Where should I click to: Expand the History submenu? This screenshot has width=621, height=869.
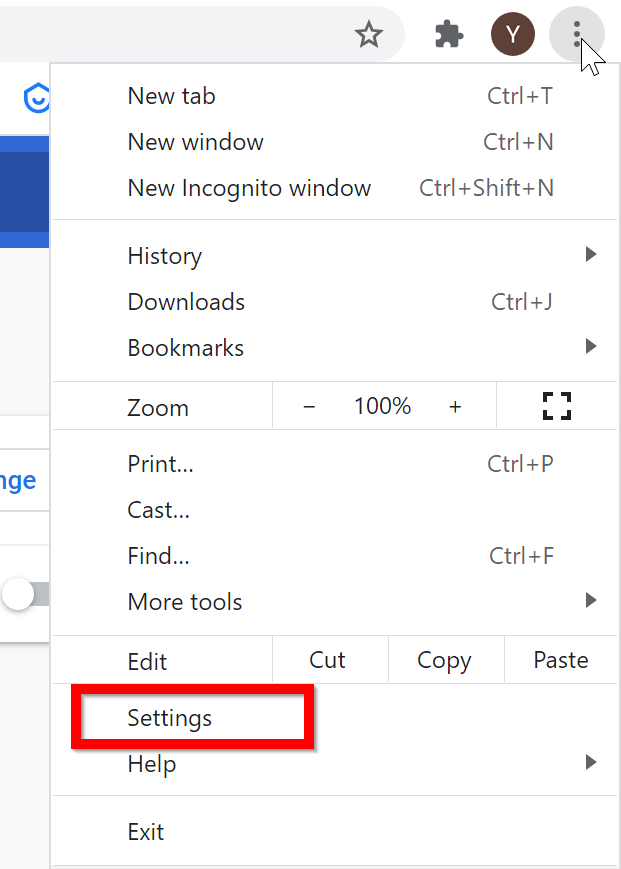pyautogui.click(x=590, y=256)
